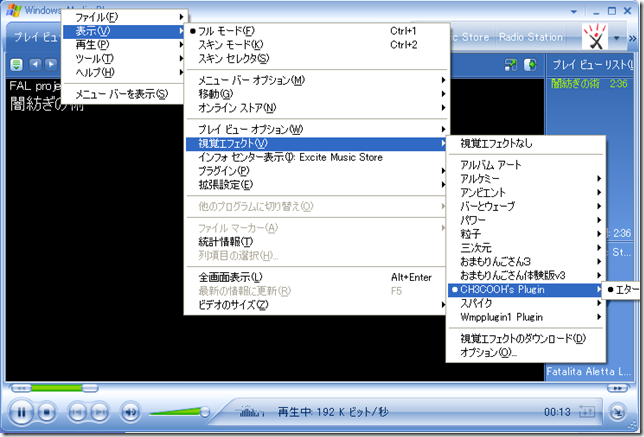Choose アルバム アート visualization
This screenshot has height=437, width=644.
[526, 165]
